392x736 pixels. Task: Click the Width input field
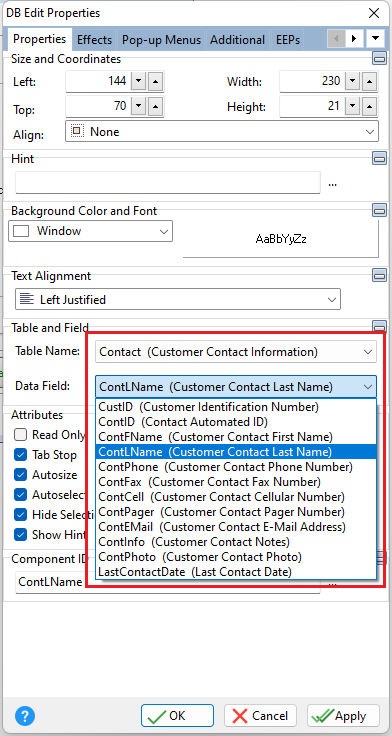click(312, 82)
